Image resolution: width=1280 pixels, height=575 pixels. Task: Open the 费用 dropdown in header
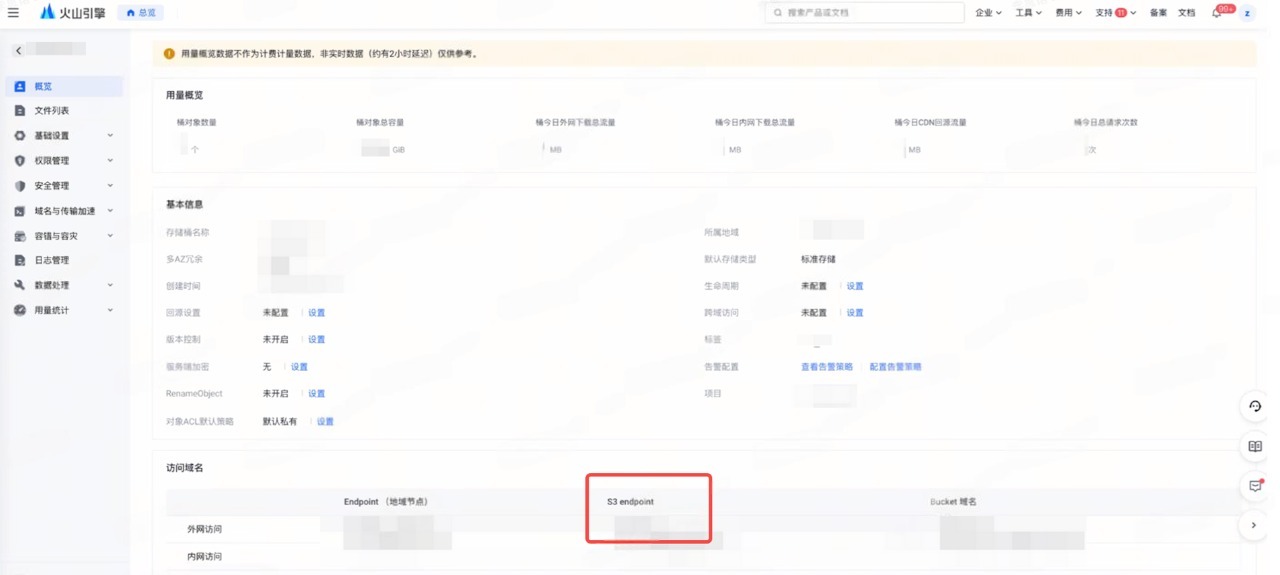click(1068, 13)
